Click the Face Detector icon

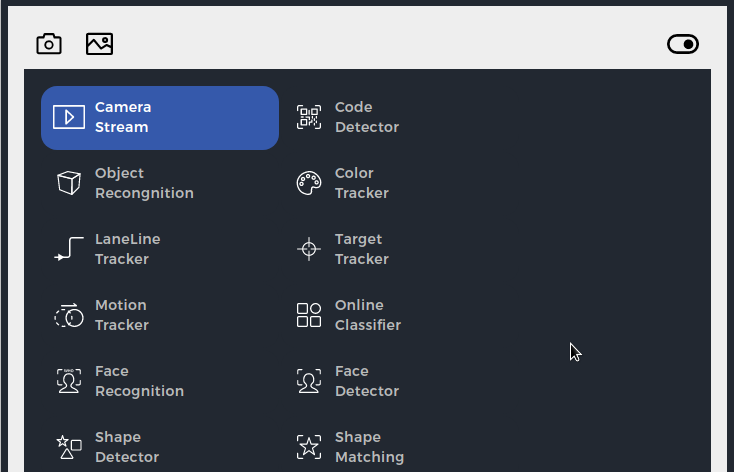309,381
